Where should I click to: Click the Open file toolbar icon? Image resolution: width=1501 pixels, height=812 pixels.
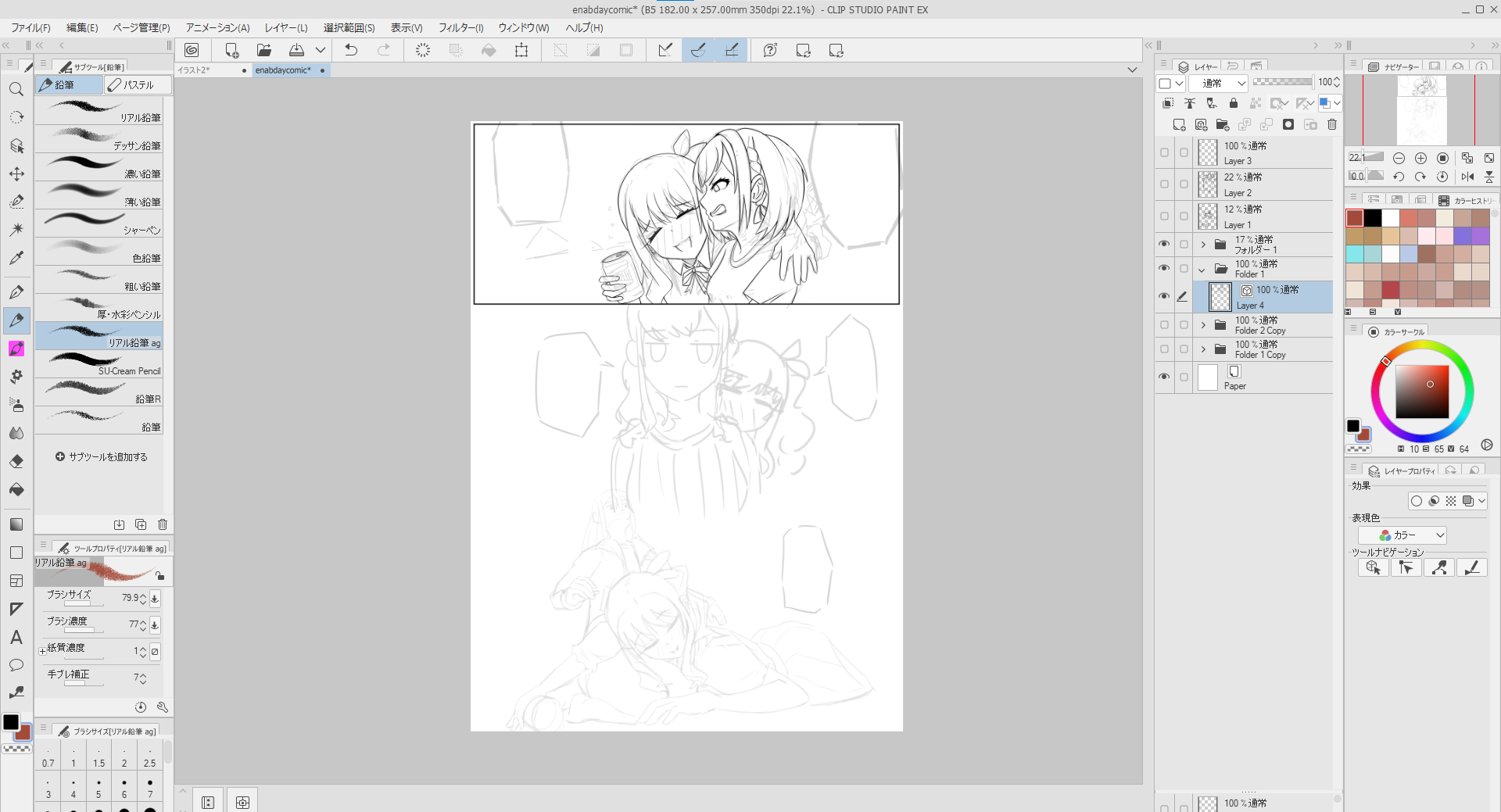pyautogui.click(x=264, y=50)
